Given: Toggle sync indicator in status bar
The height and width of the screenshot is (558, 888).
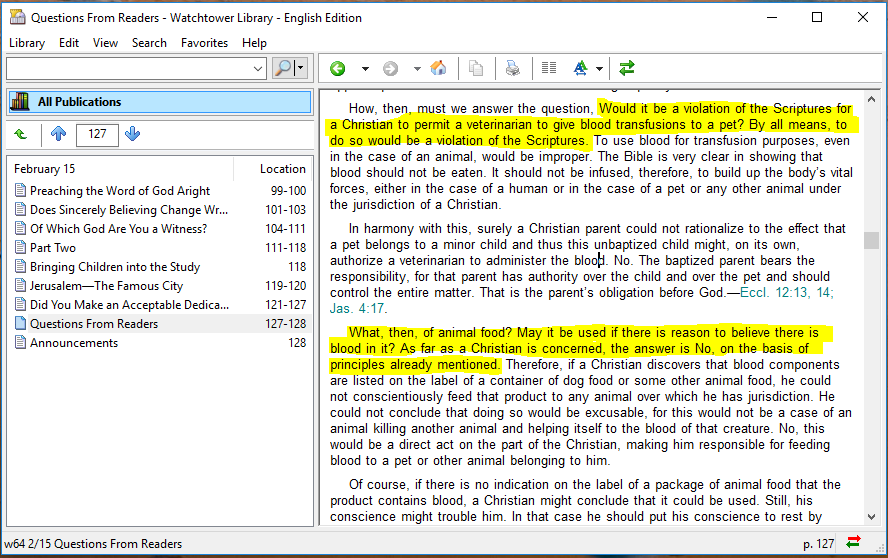Looking at the screenshot, I should [x=853, y=543].
